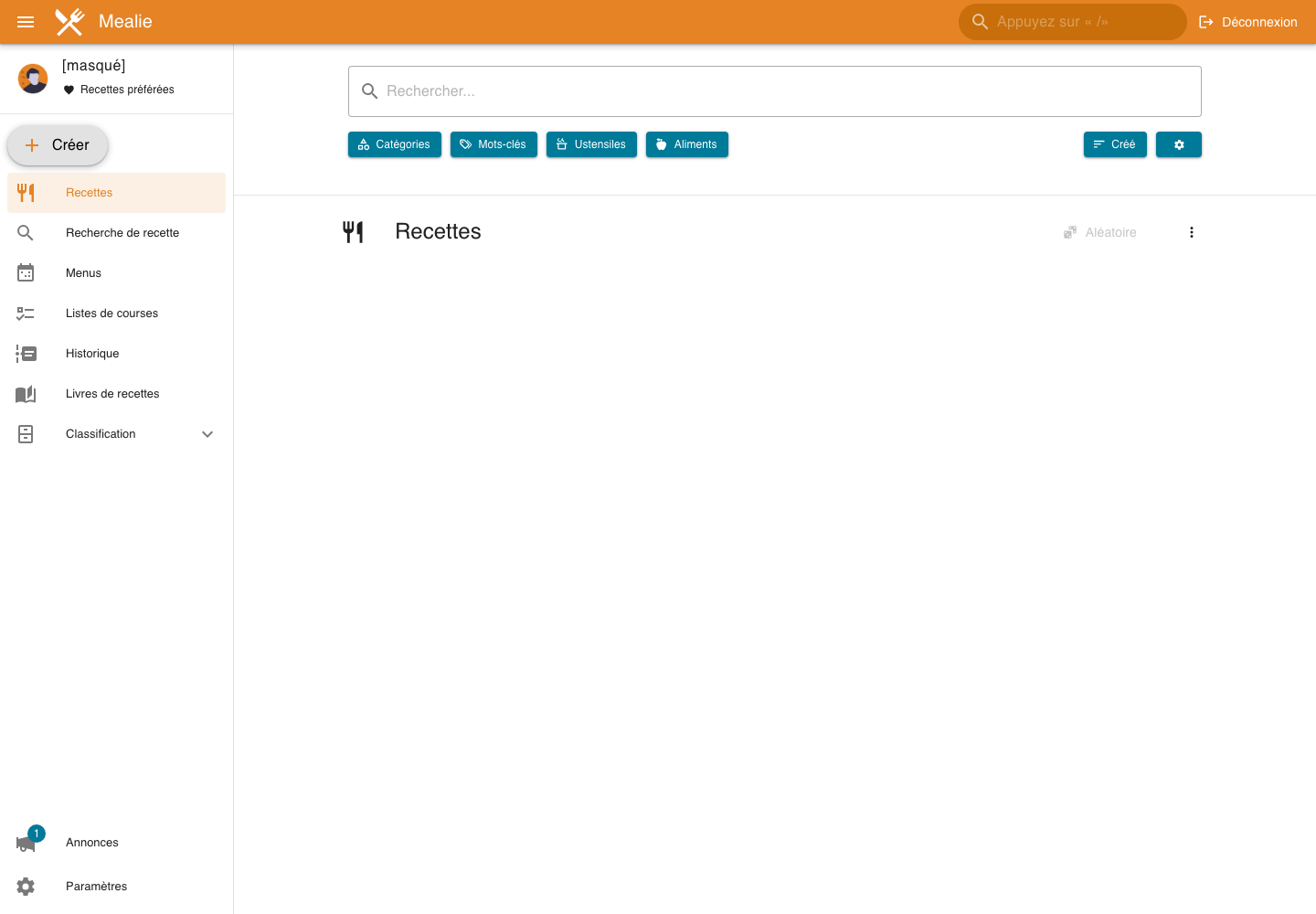Open the Catégories filter dropdown
This screenshot has height=914, width=1316.
pos(395,144)
